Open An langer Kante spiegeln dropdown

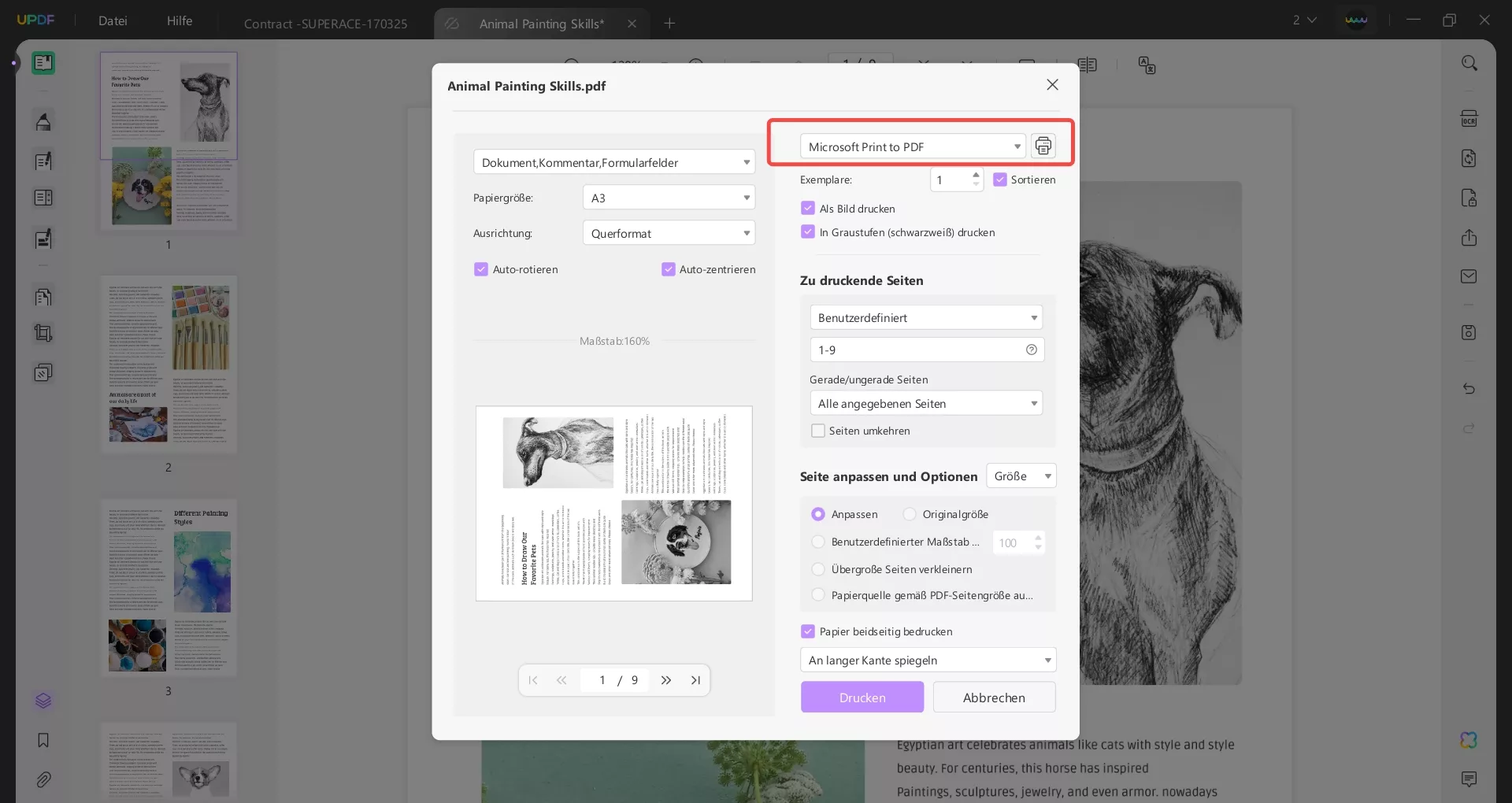click(x=928, y=660)
